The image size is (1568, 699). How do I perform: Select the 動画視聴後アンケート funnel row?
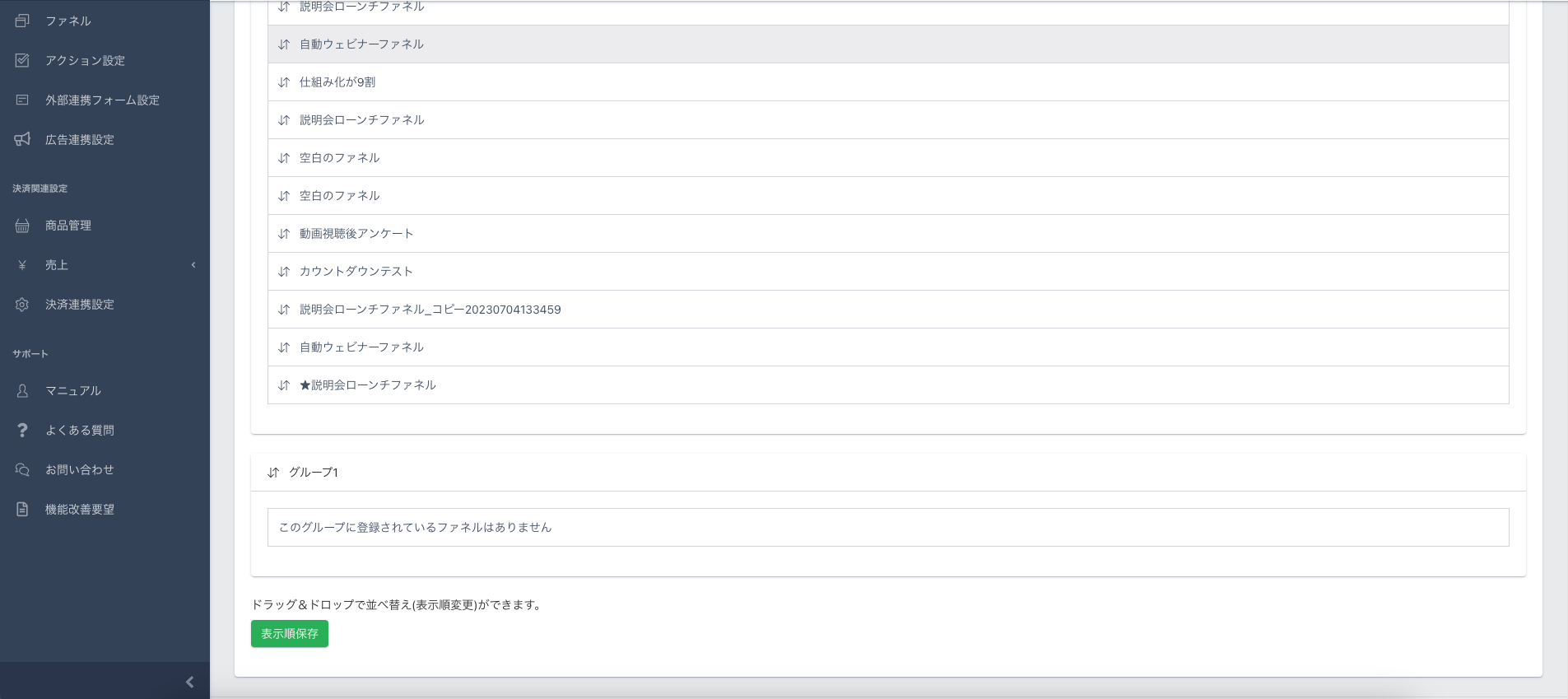(356, 234)
